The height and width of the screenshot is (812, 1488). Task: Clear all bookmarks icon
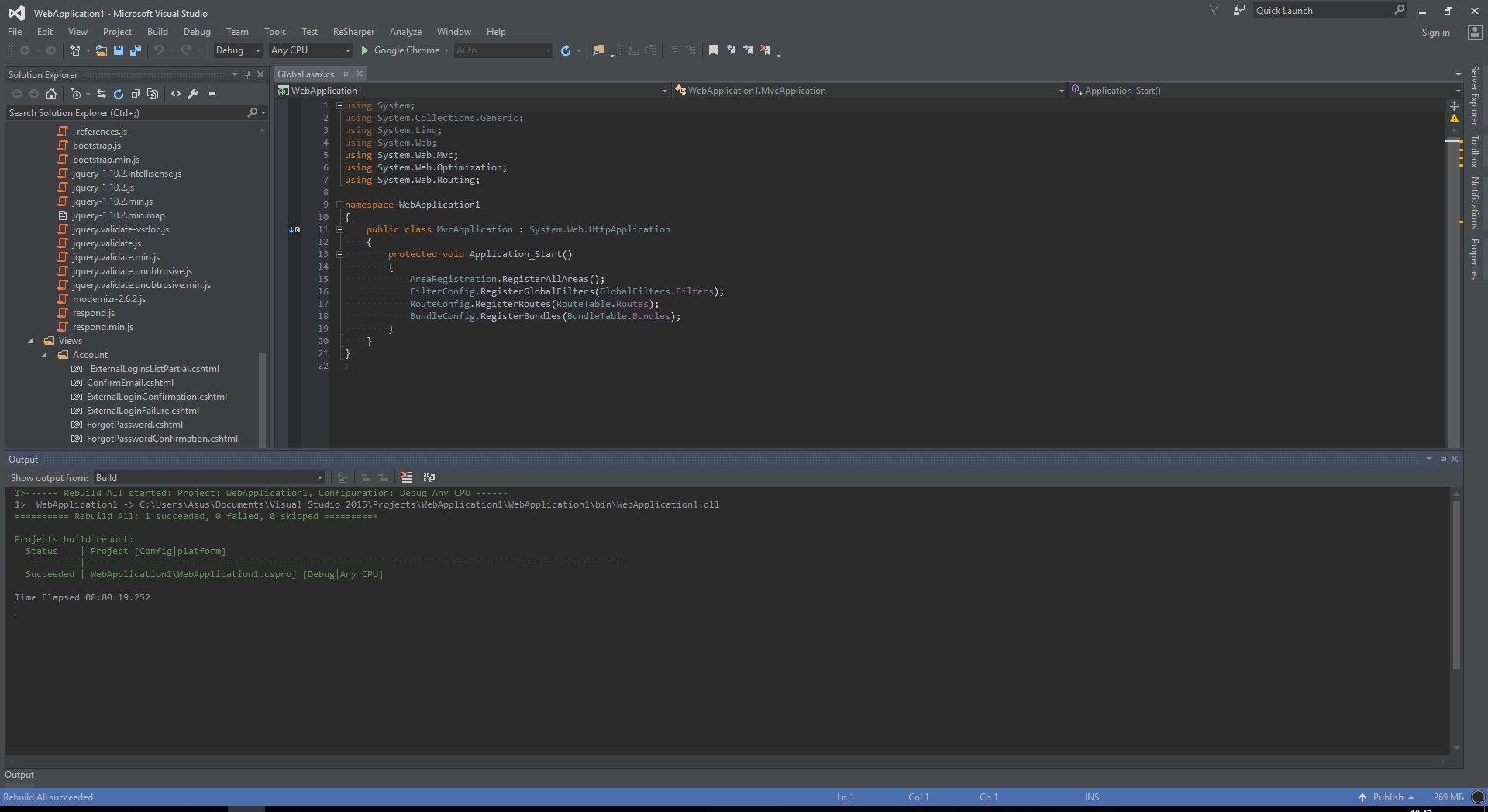pyautogui.click(x=765, y=50)
